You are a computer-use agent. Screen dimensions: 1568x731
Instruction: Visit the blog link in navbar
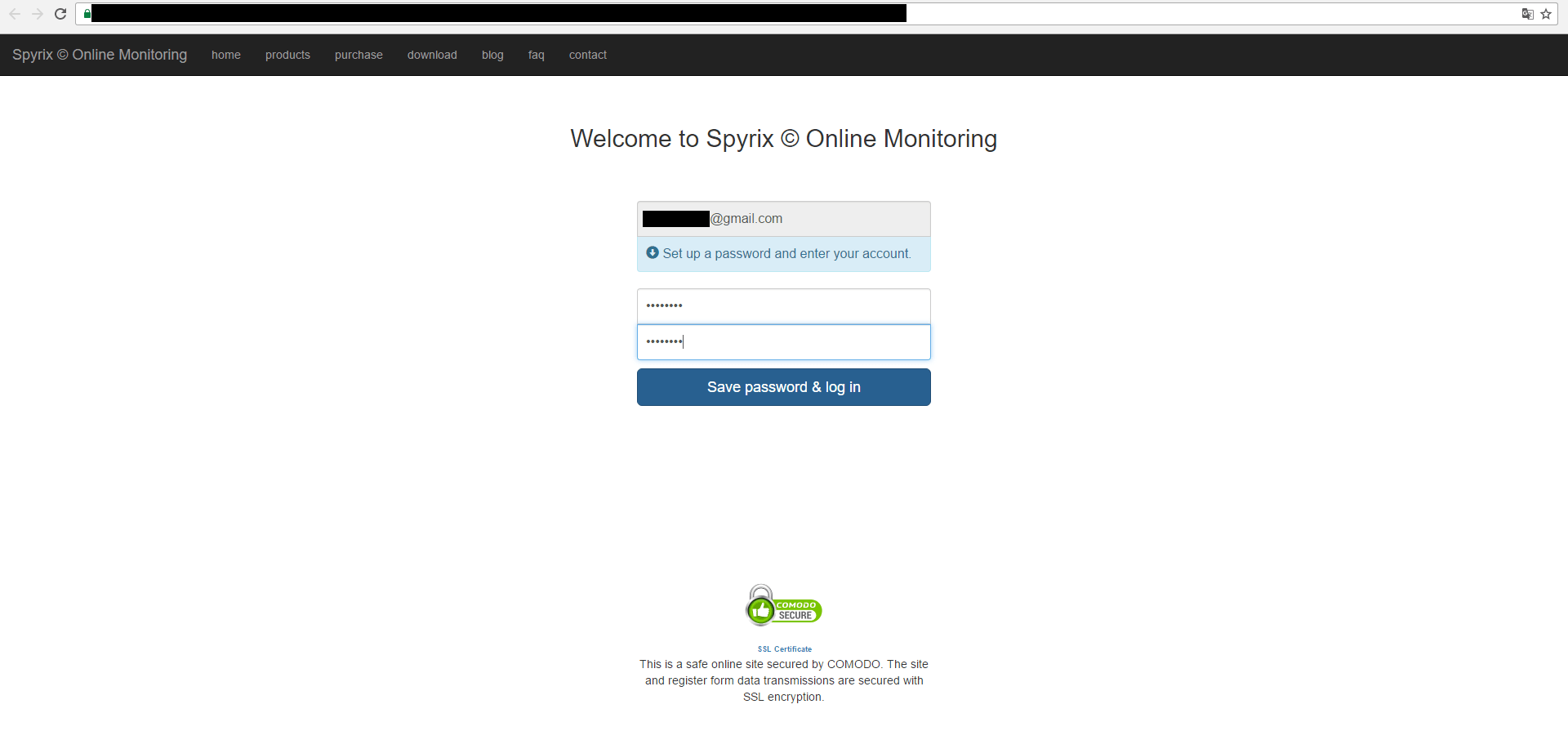(x=492, y=55)
